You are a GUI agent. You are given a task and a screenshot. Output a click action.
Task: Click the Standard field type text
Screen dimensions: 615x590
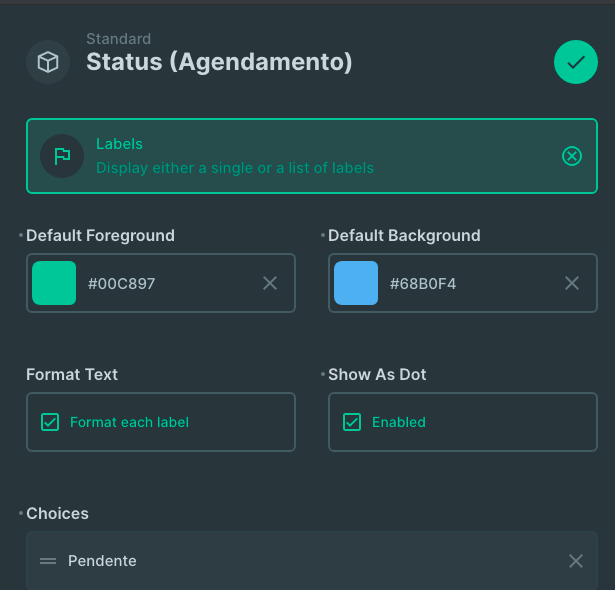point(118,39)
